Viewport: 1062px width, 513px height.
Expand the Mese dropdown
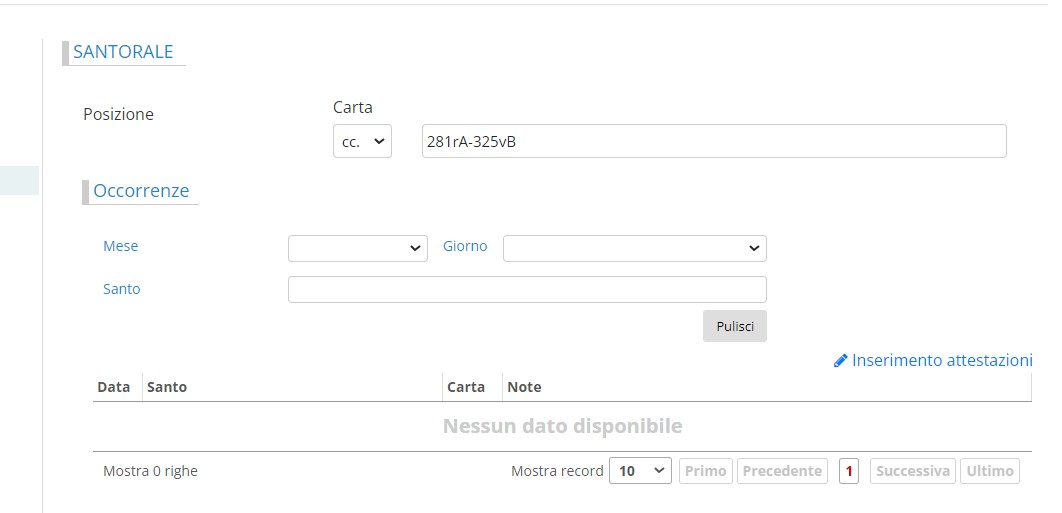click(357, 248)
